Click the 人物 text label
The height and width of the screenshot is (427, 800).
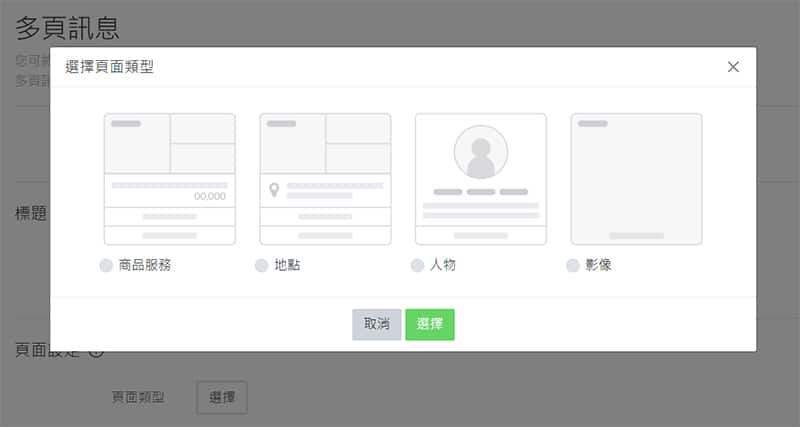[x=443, y=266]
